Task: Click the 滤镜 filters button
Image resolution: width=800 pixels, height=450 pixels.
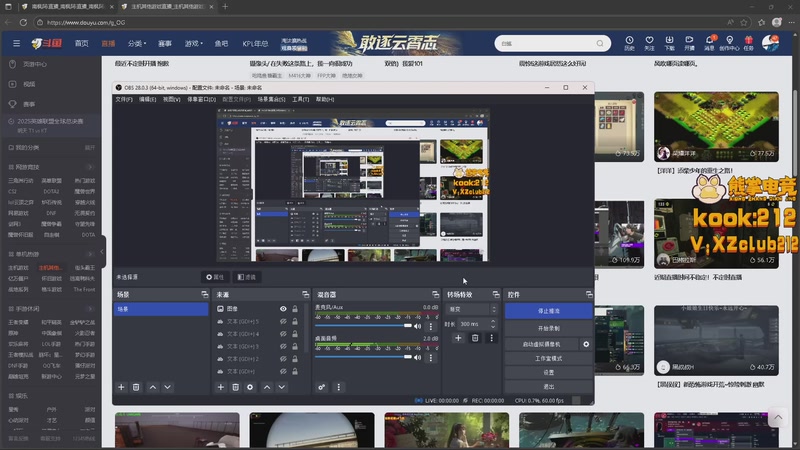Action: 247,277
